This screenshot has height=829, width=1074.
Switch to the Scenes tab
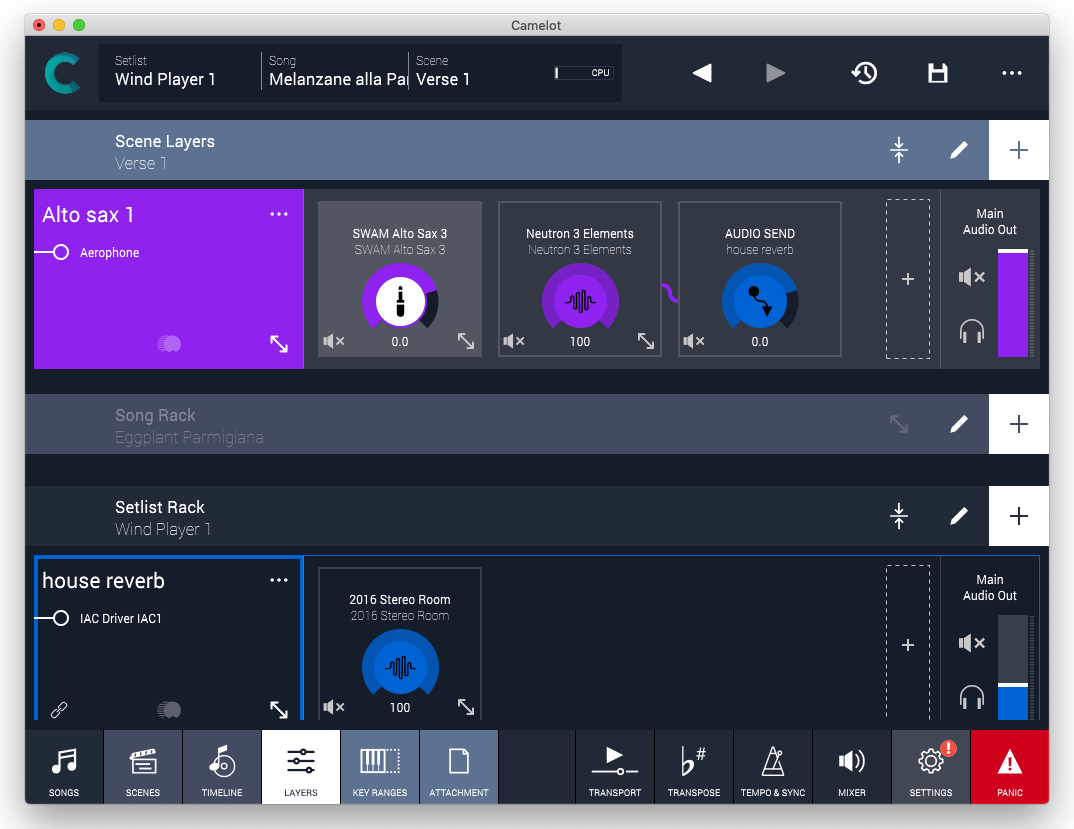tap(143, 767)
